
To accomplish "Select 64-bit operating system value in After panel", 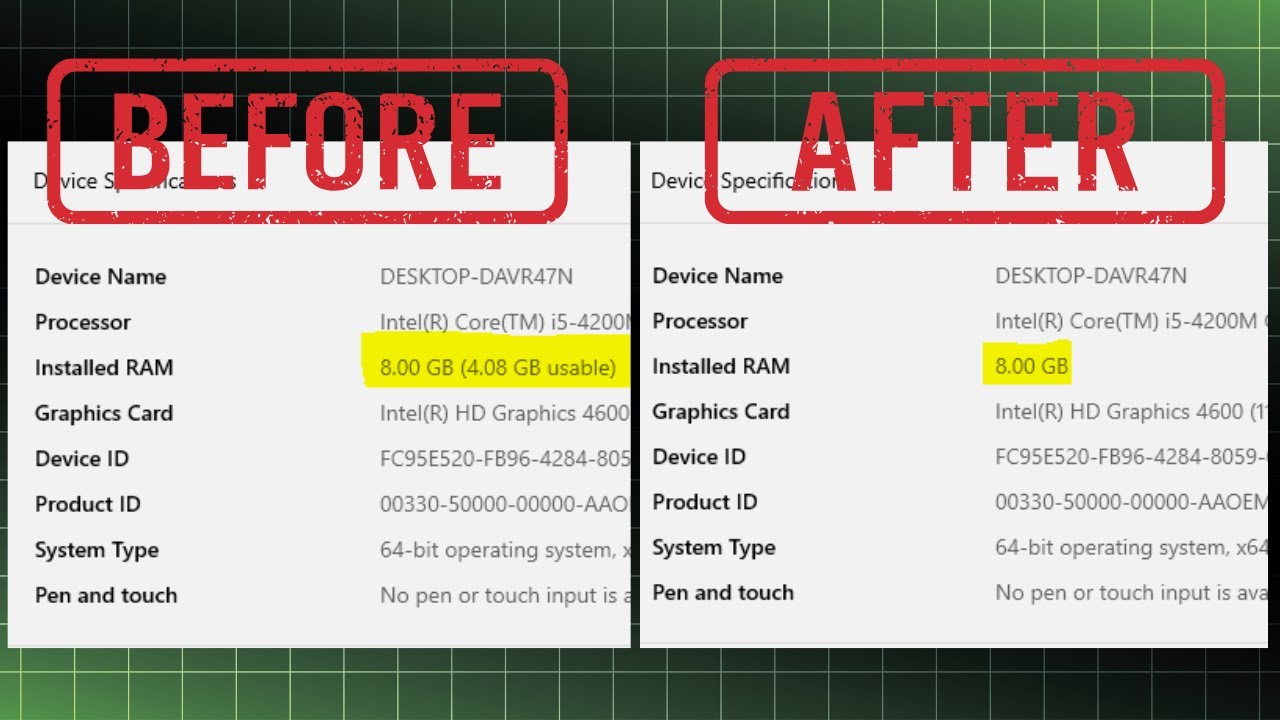I will pos(1131,548).
